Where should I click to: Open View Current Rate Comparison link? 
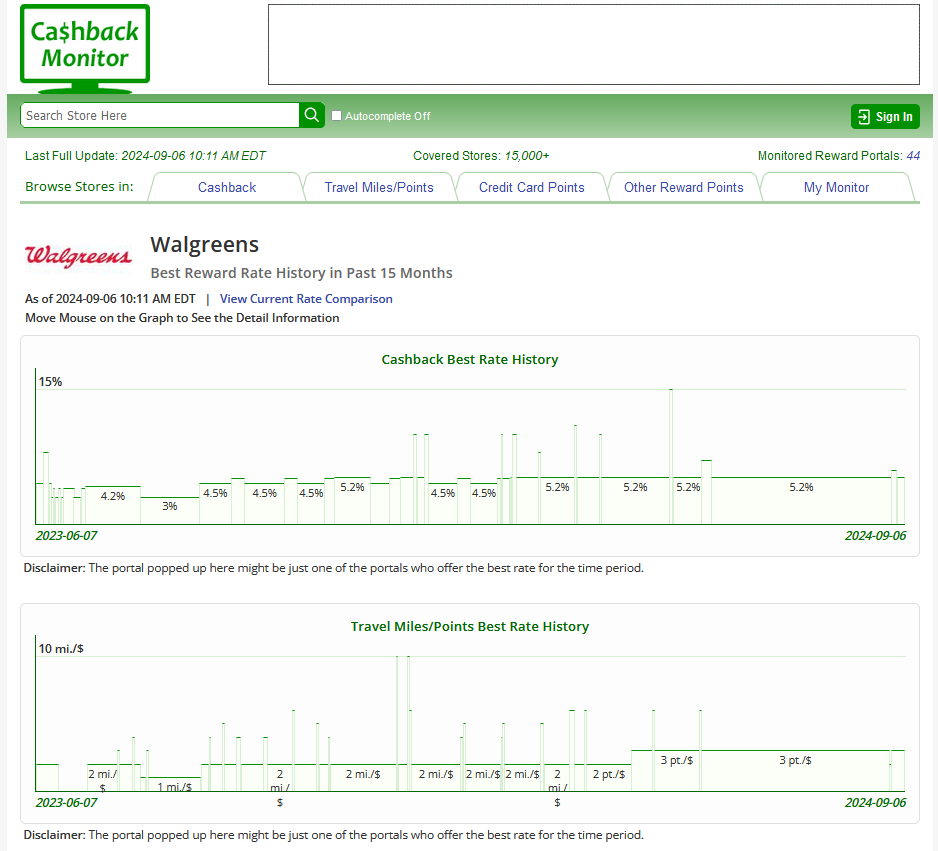click(306, 299)
